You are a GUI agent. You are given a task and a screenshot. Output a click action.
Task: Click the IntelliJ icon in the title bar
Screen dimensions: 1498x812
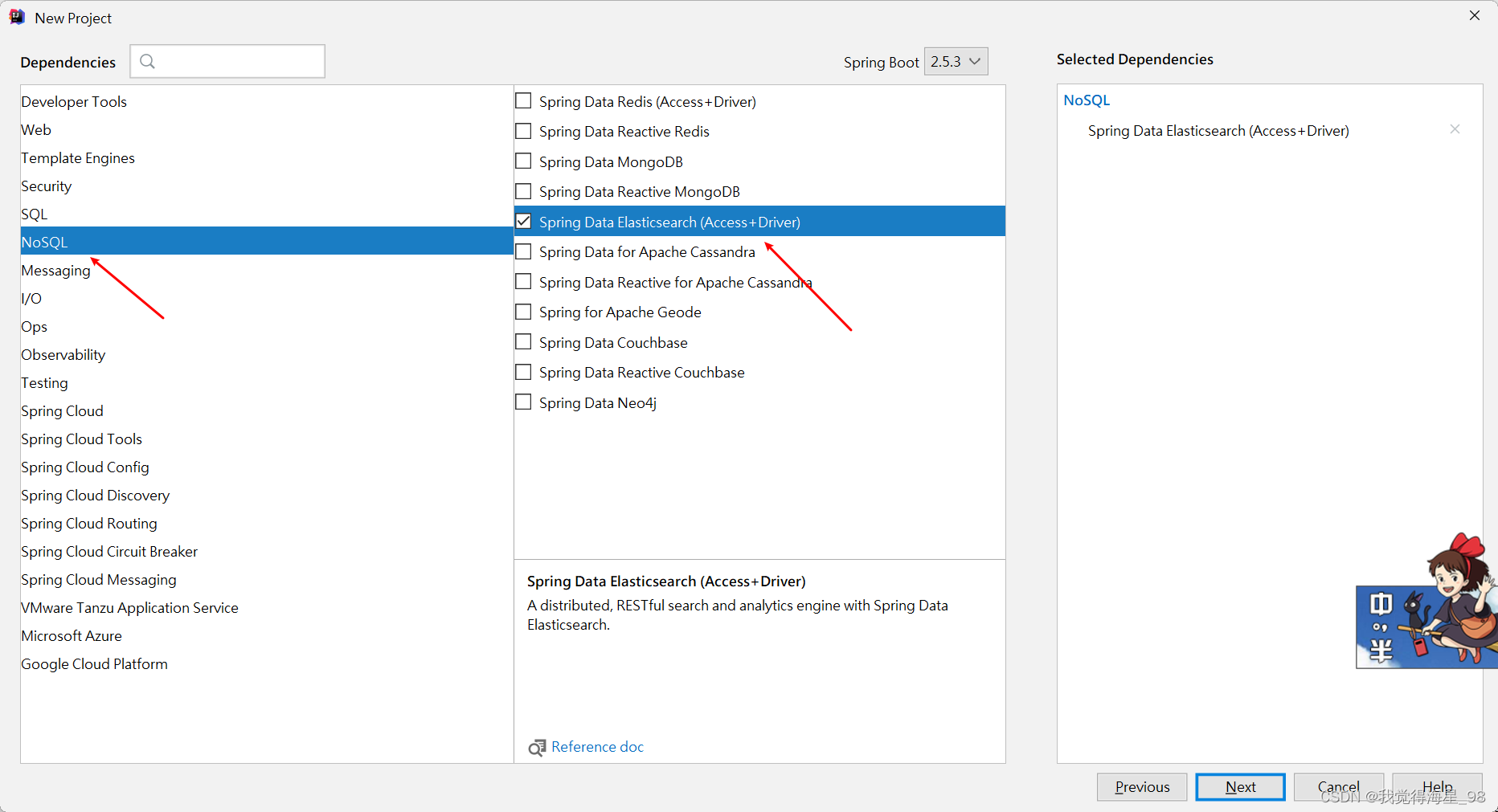click(16, 17)
